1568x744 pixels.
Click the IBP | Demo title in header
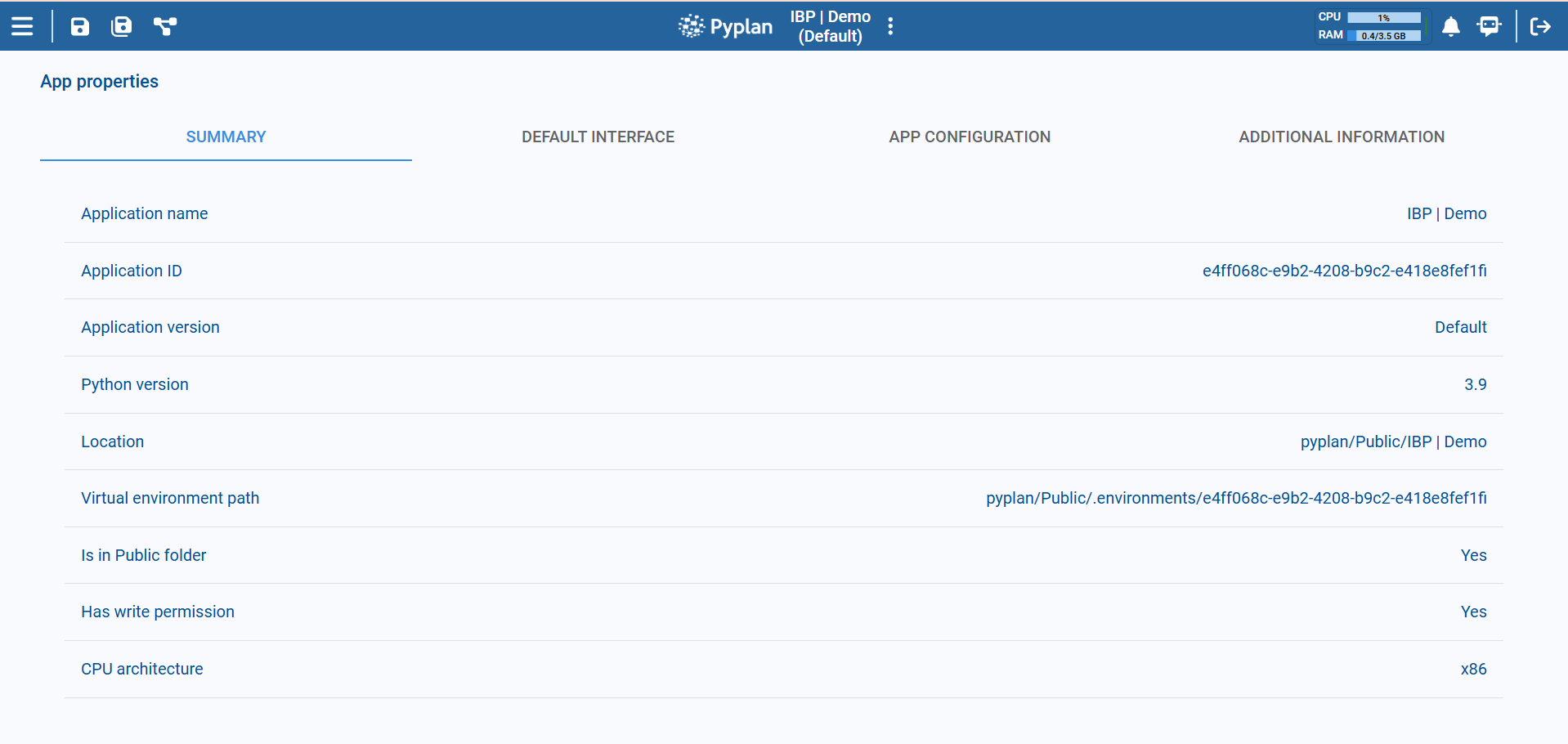(x=830, y=25)
